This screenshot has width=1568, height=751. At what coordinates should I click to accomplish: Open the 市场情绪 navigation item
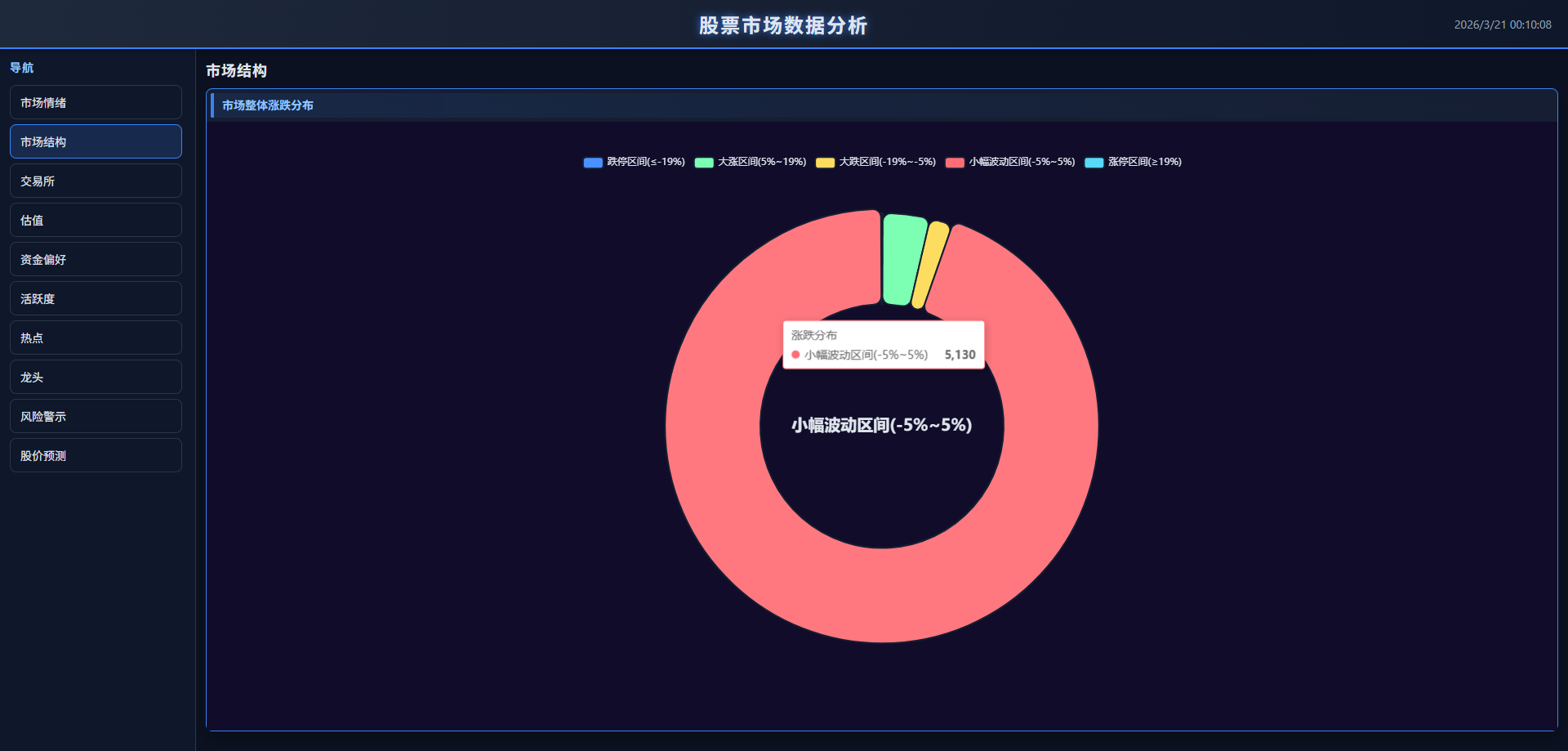(96, 103)
